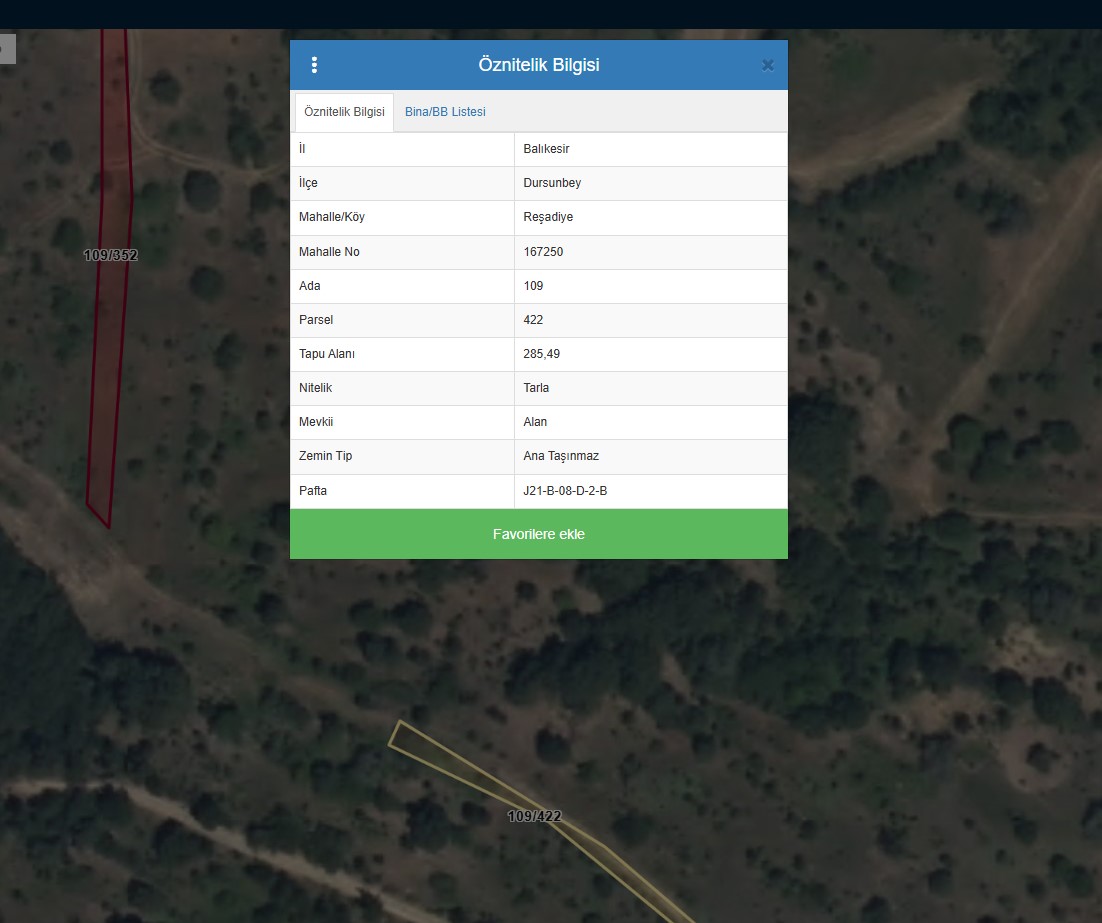The image size is (1102, 923).
Task: Click the Zemin Tip value Ana Taşınmaz
Action: (x=561, y=456)
